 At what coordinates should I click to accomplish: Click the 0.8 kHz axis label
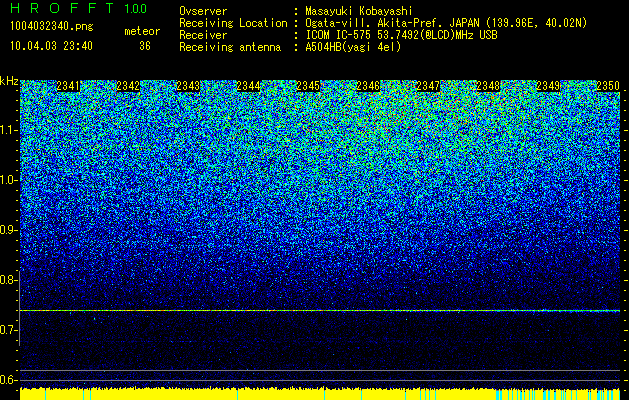(9, 280)
